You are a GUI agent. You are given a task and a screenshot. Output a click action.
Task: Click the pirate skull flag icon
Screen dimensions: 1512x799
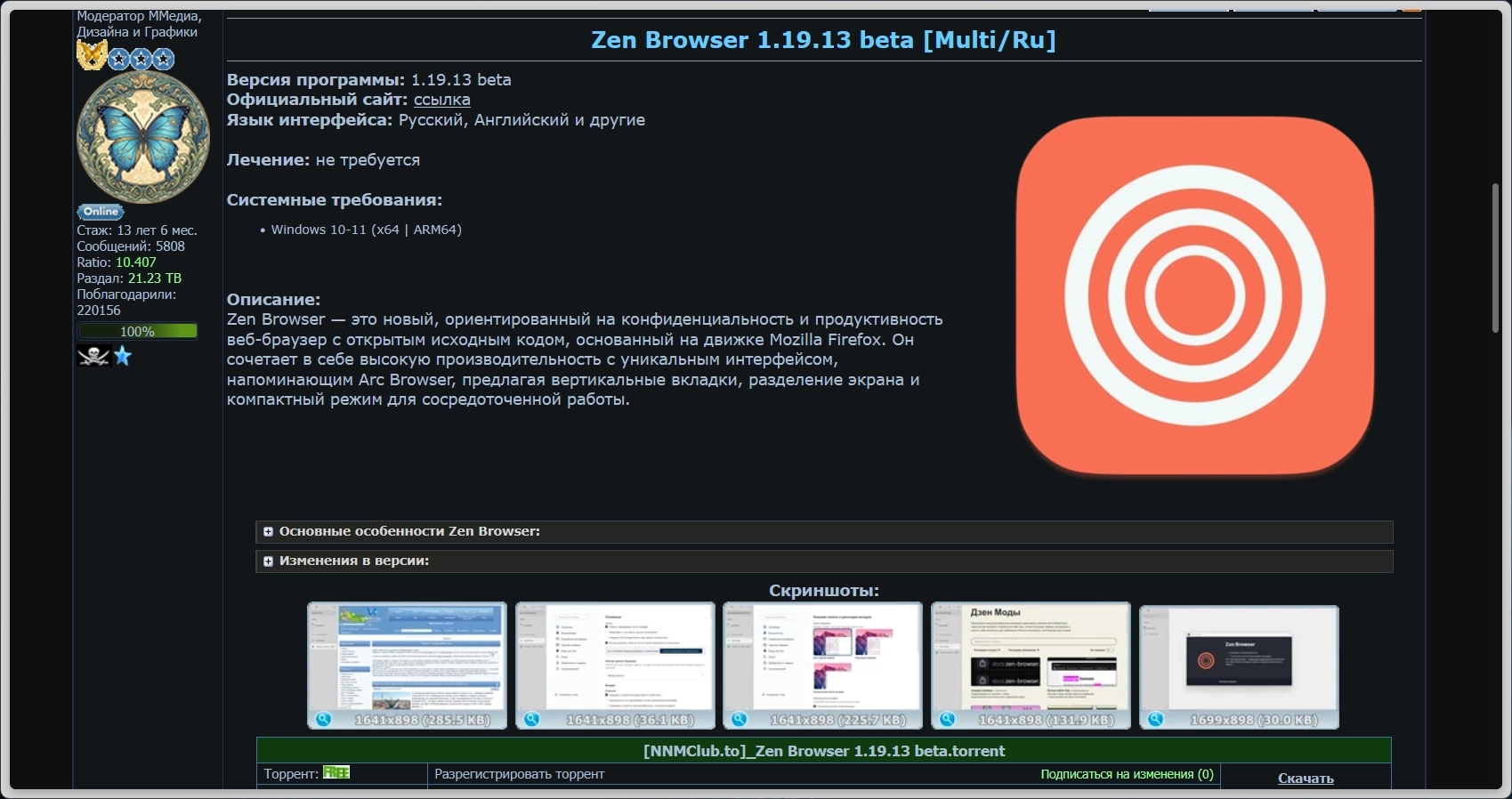point(93,357)
